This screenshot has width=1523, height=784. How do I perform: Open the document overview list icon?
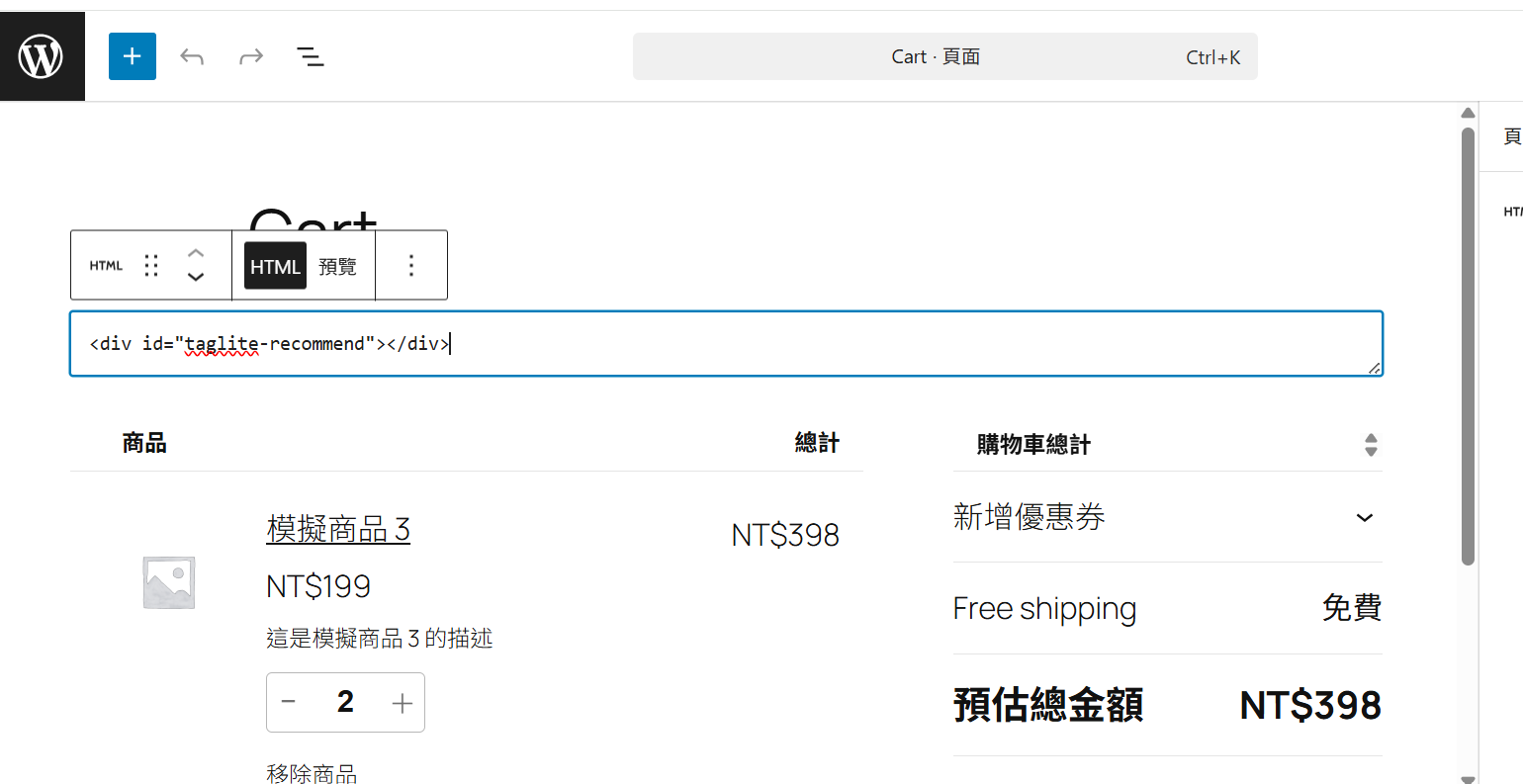coord(310,56)
